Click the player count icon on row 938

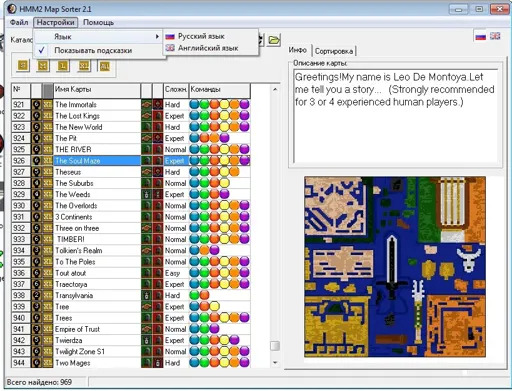click(36, 296)
